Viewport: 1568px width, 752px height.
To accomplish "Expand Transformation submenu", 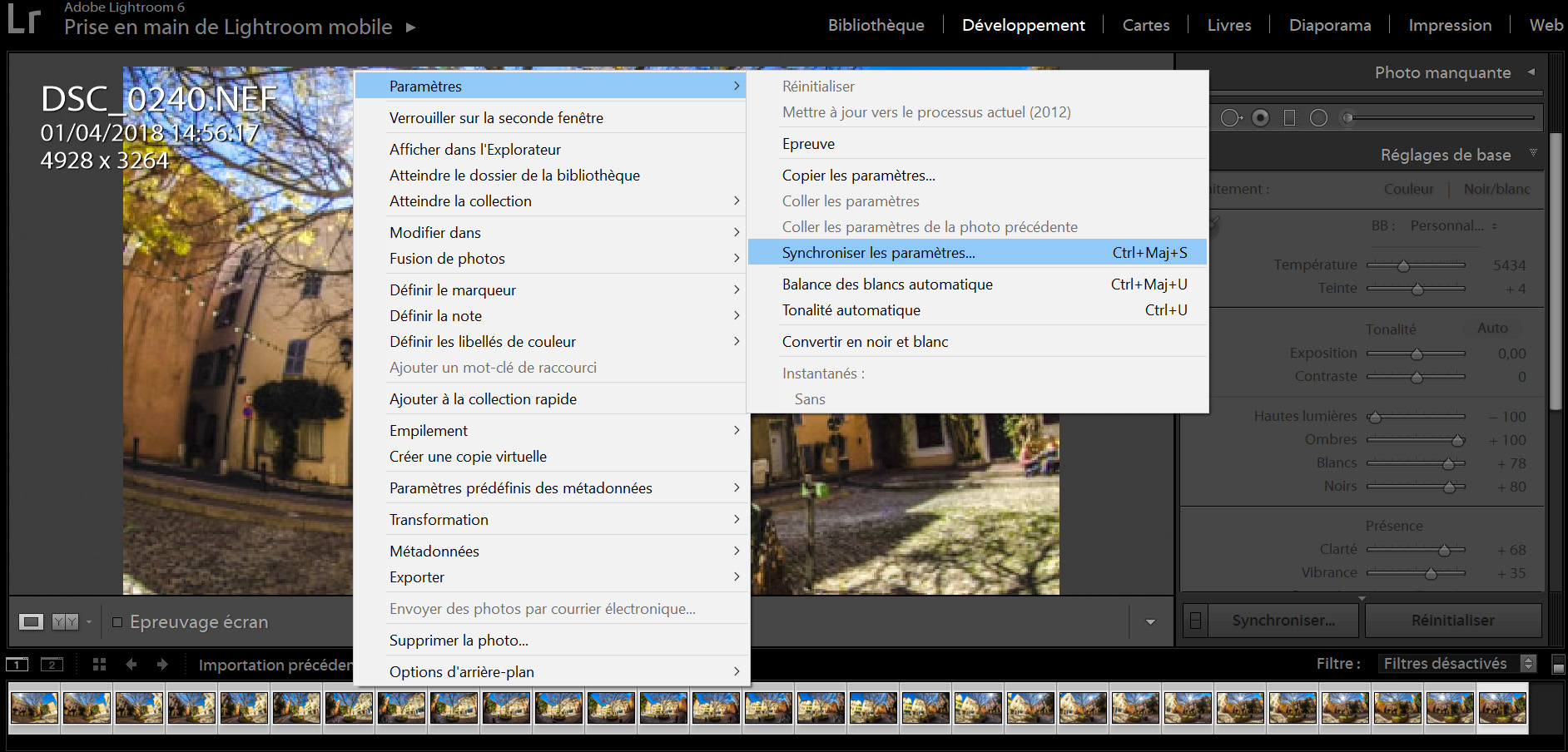I will point(550,520).
